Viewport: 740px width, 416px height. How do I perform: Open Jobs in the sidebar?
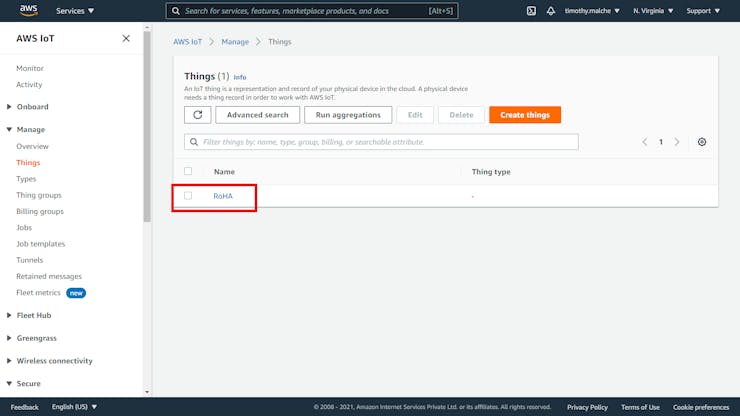(x=24, y=228)
